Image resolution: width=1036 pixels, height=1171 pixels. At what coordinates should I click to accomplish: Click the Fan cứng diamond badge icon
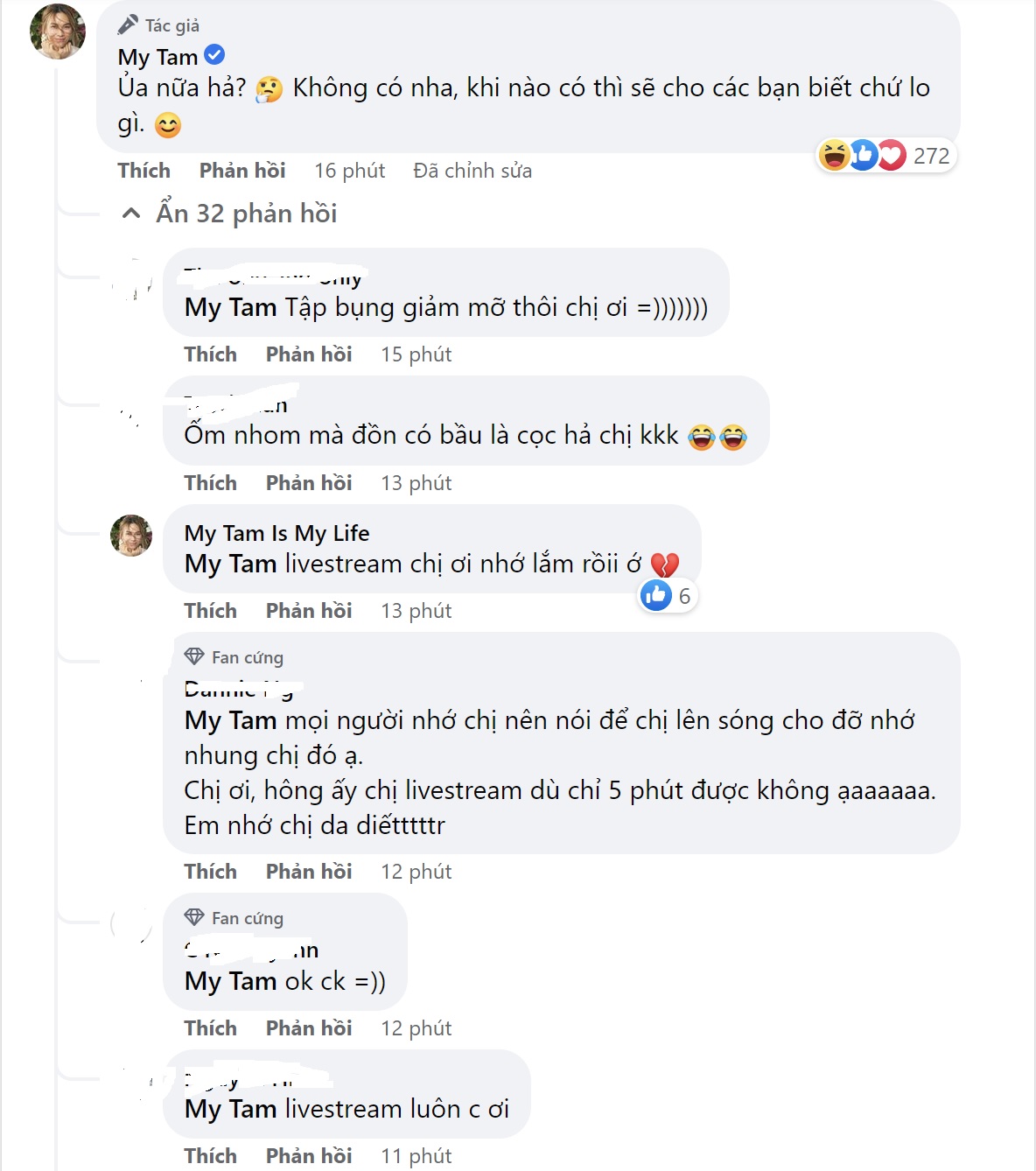coord(194,656)
